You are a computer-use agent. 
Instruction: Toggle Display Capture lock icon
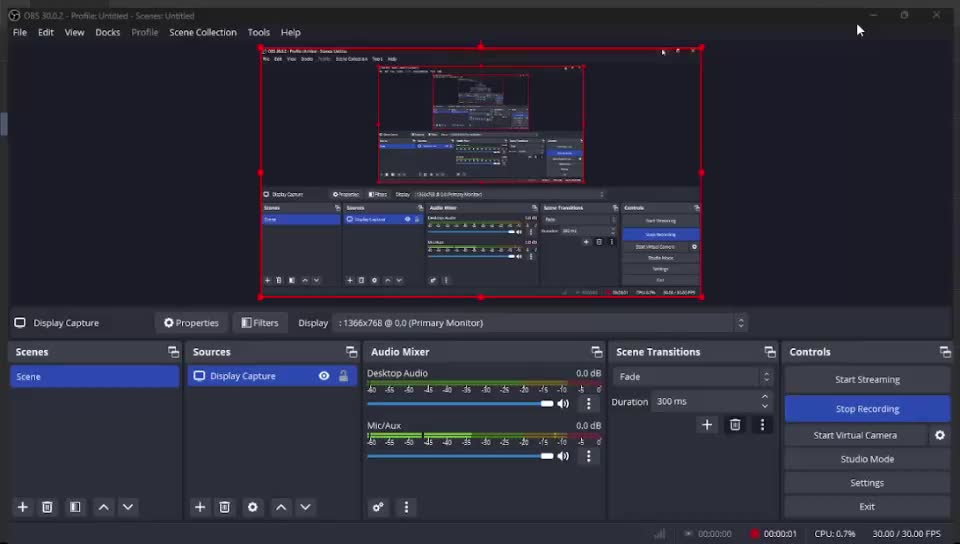point(343,376)
